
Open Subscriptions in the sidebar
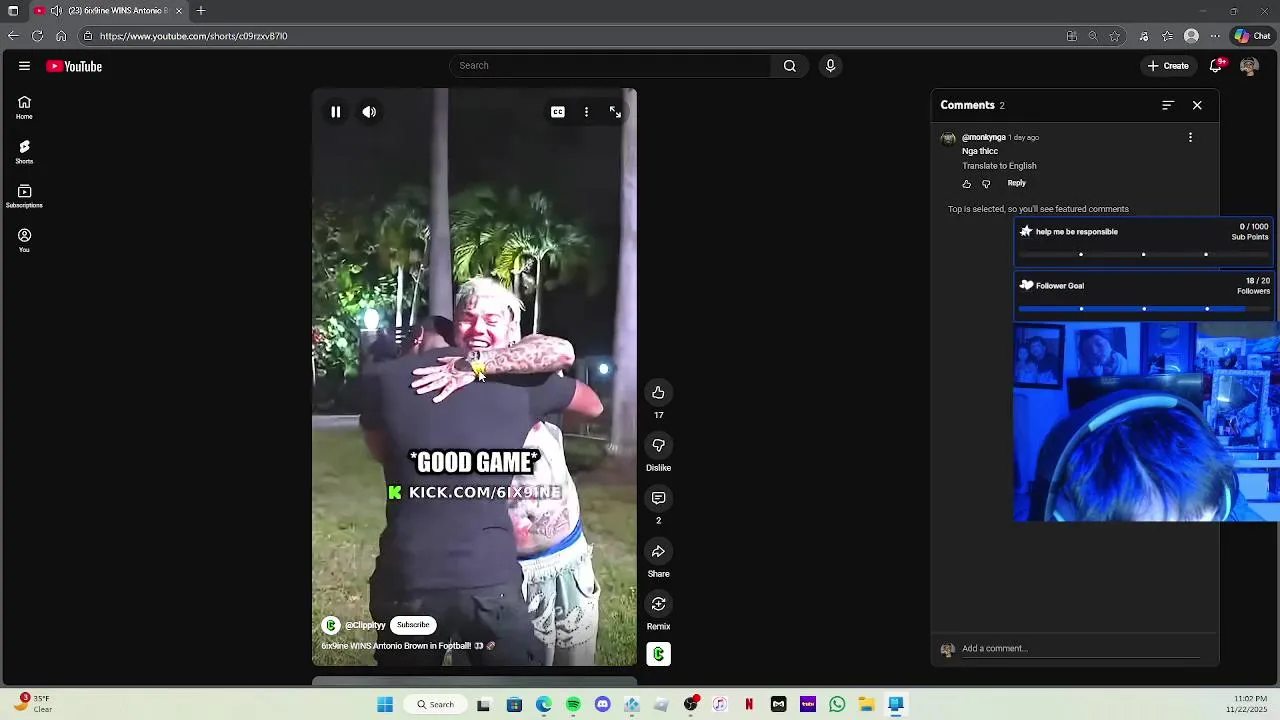pyautogui.click(x=24, y=196)
